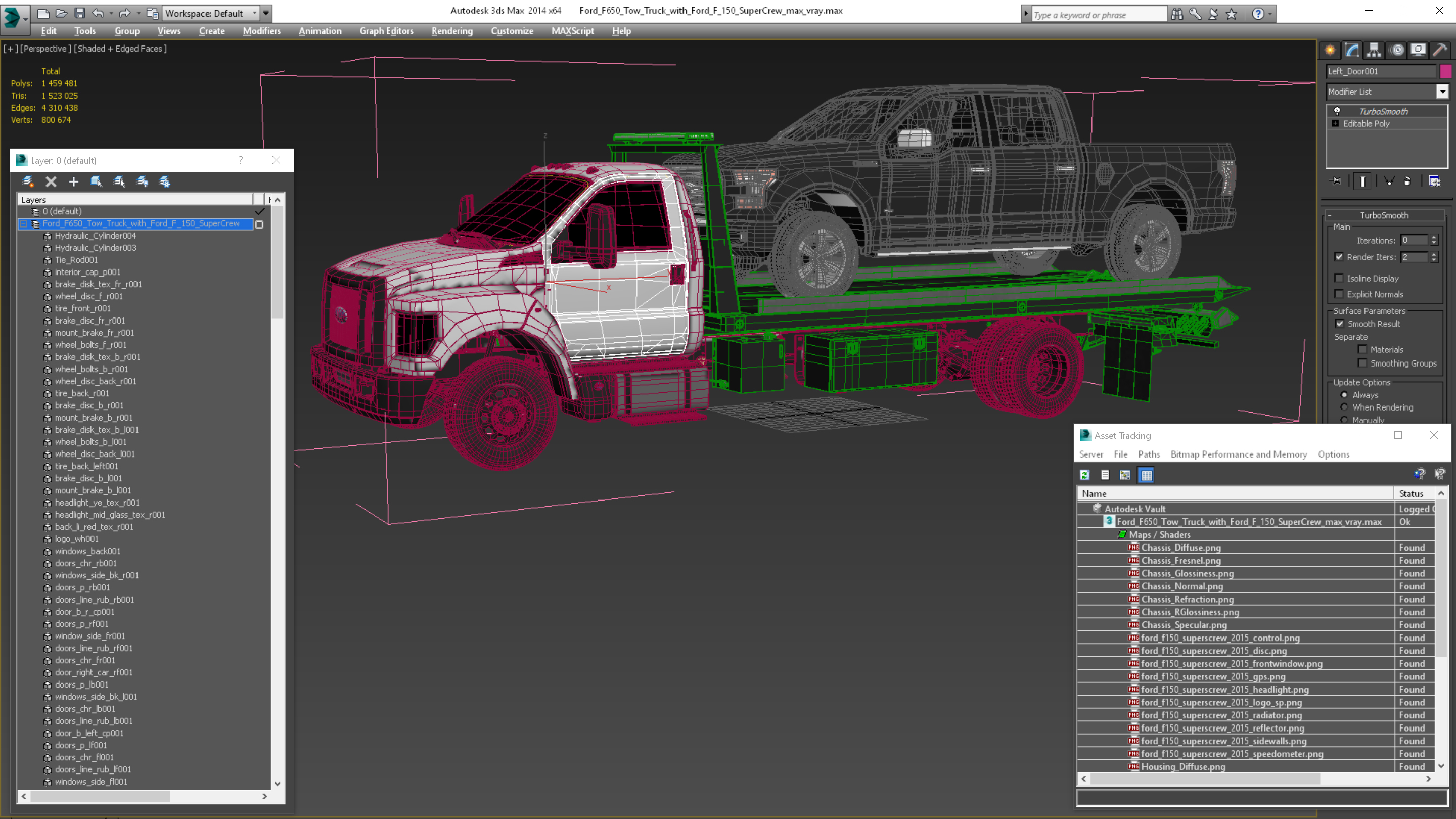This screenshot has height=819, width=1456.
Task: Open the Modify command panel tab
Action: pos(1352,51)
